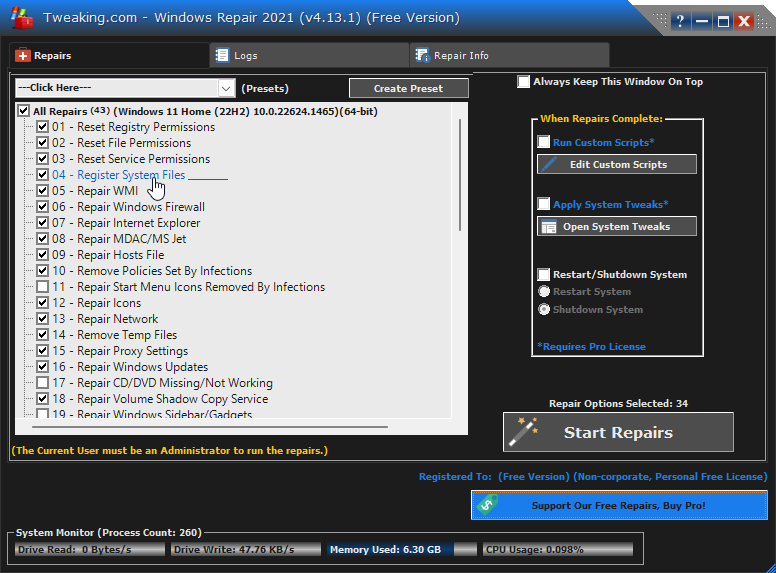
Task: Open the Repair Info tab
Action: pos(461,56)
